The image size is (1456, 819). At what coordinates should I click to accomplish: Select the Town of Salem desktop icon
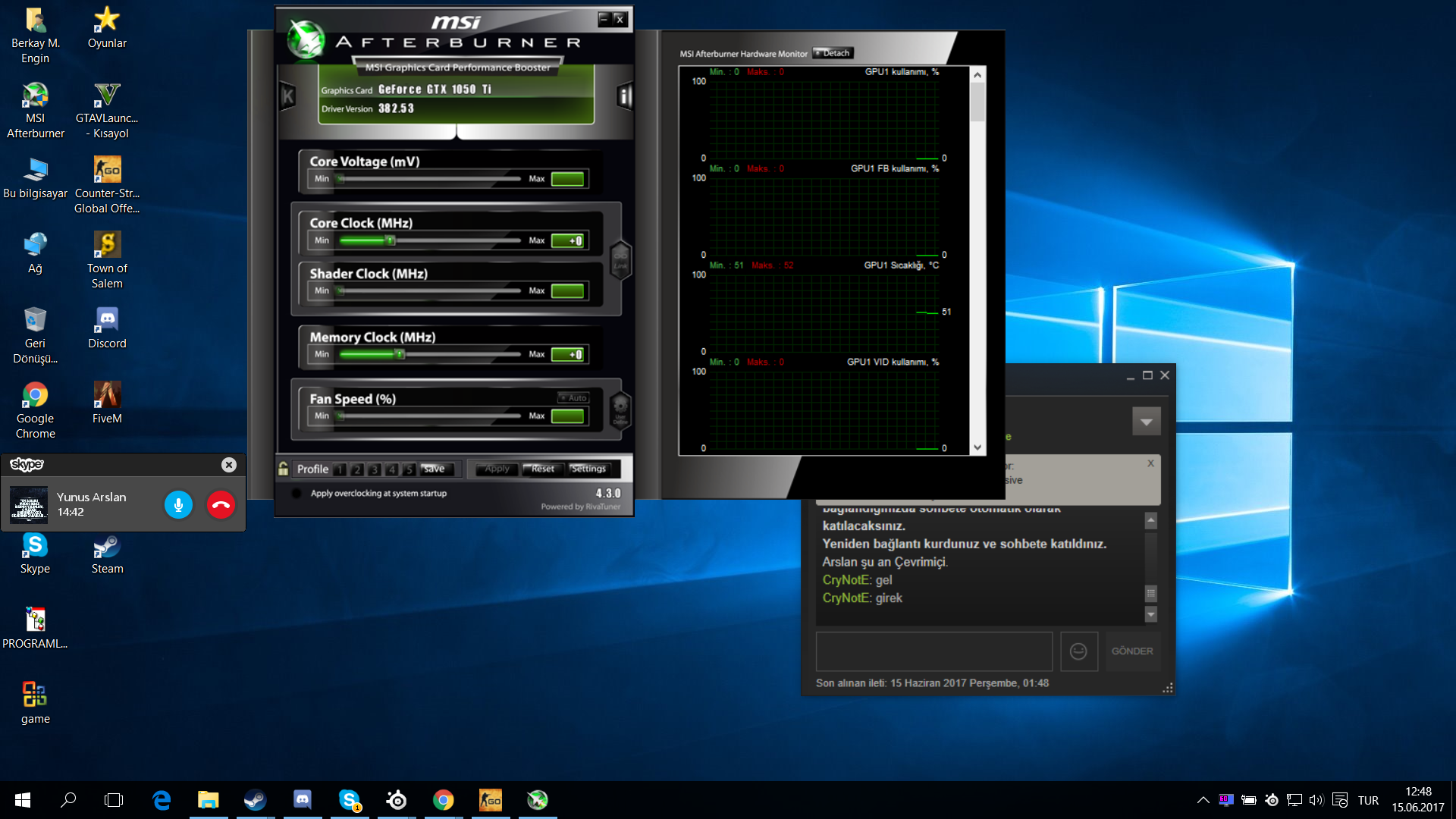pos(107,261)
